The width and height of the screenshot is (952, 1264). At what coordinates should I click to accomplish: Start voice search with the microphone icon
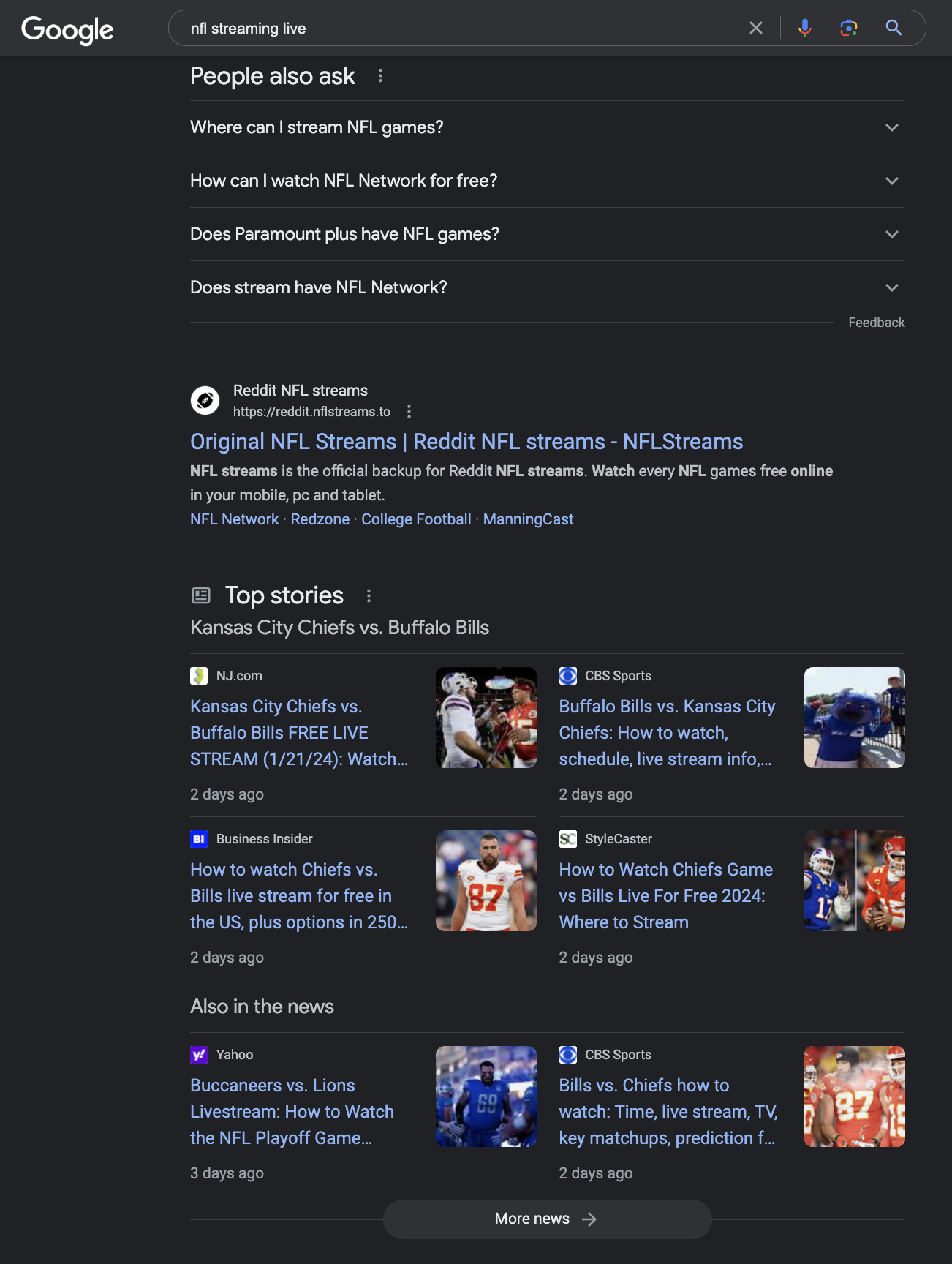pos(804,28)
